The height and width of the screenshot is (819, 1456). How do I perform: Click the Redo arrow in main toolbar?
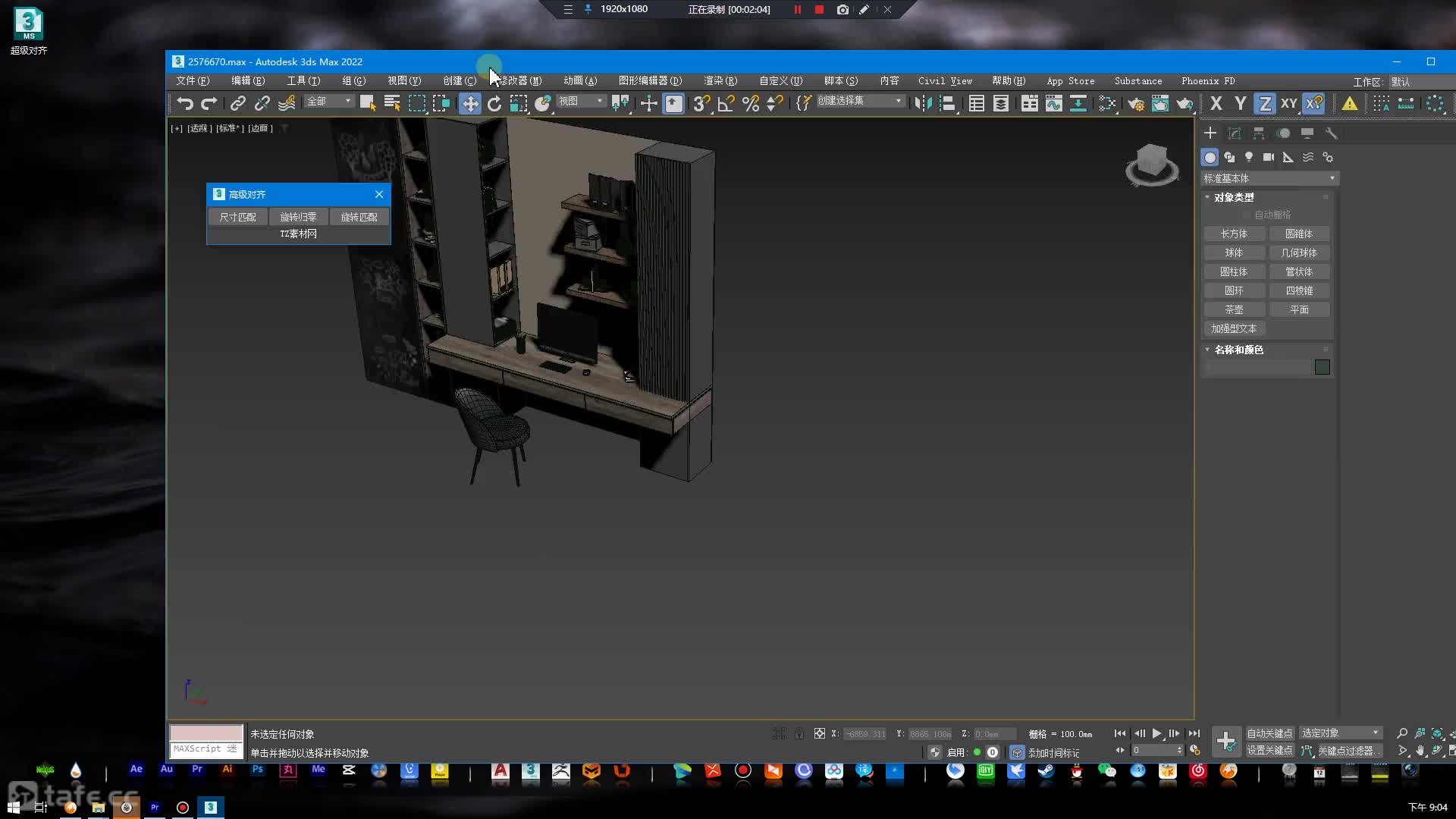point(209,104)
